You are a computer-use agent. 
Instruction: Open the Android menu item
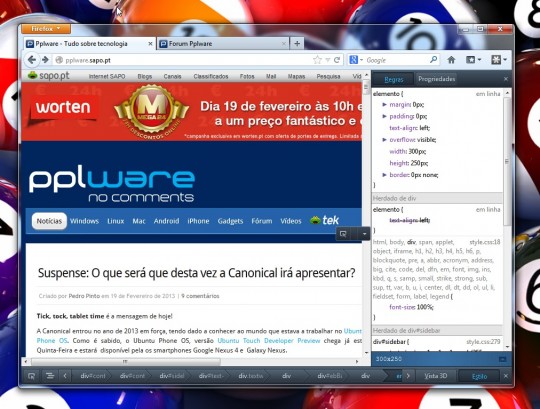[x=166, y=221]
